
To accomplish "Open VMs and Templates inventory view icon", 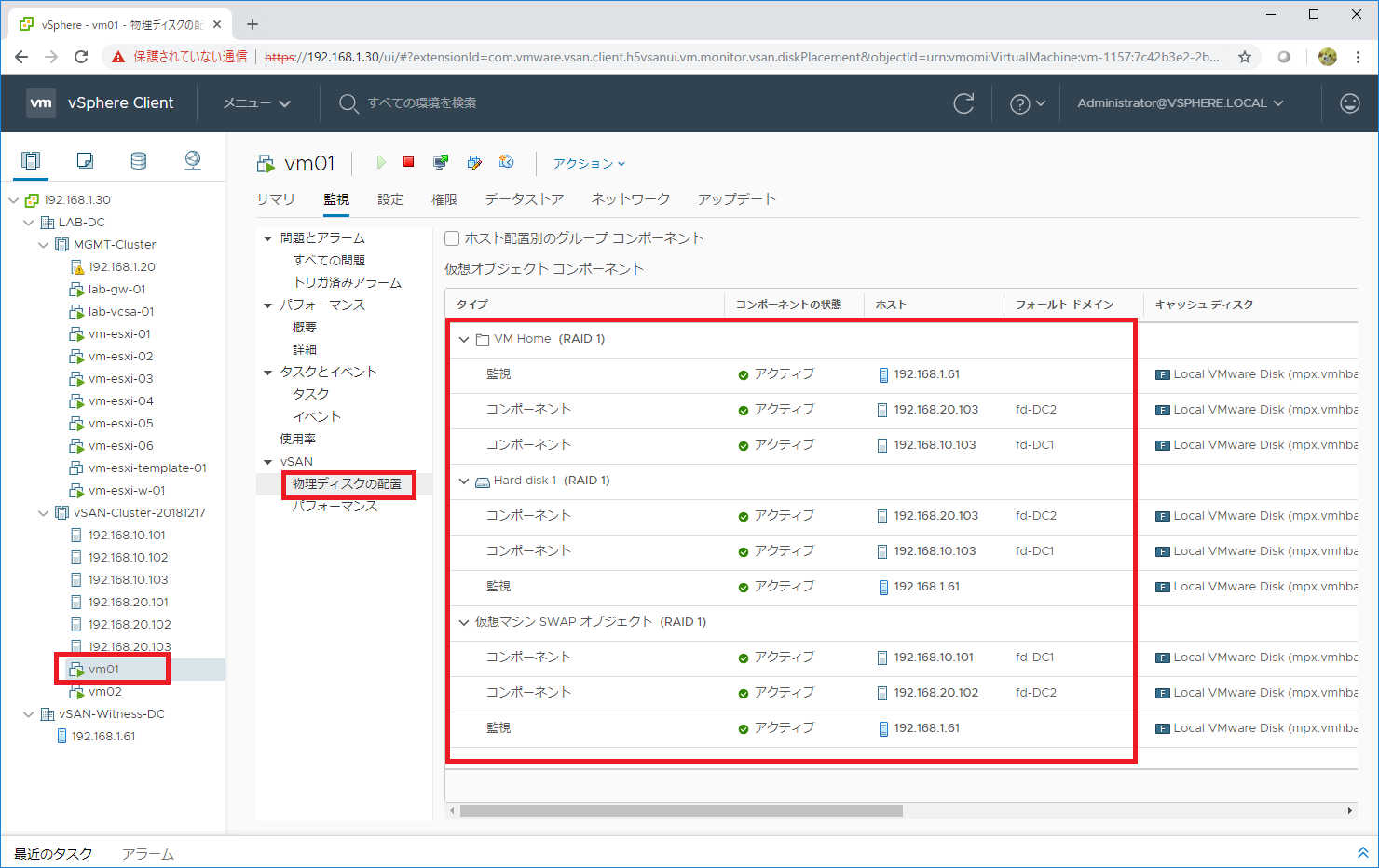I will click(x=85, y=160).
